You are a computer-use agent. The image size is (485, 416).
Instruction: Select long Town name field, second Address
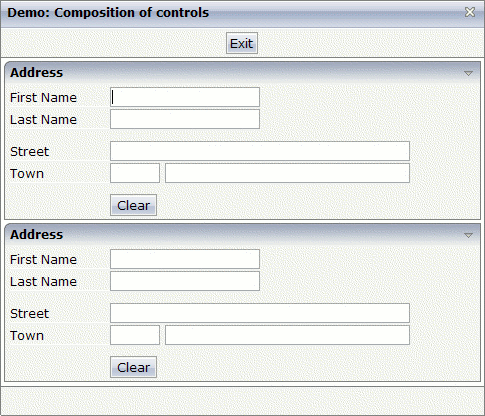pyautogui.click(x=287, y=335)
